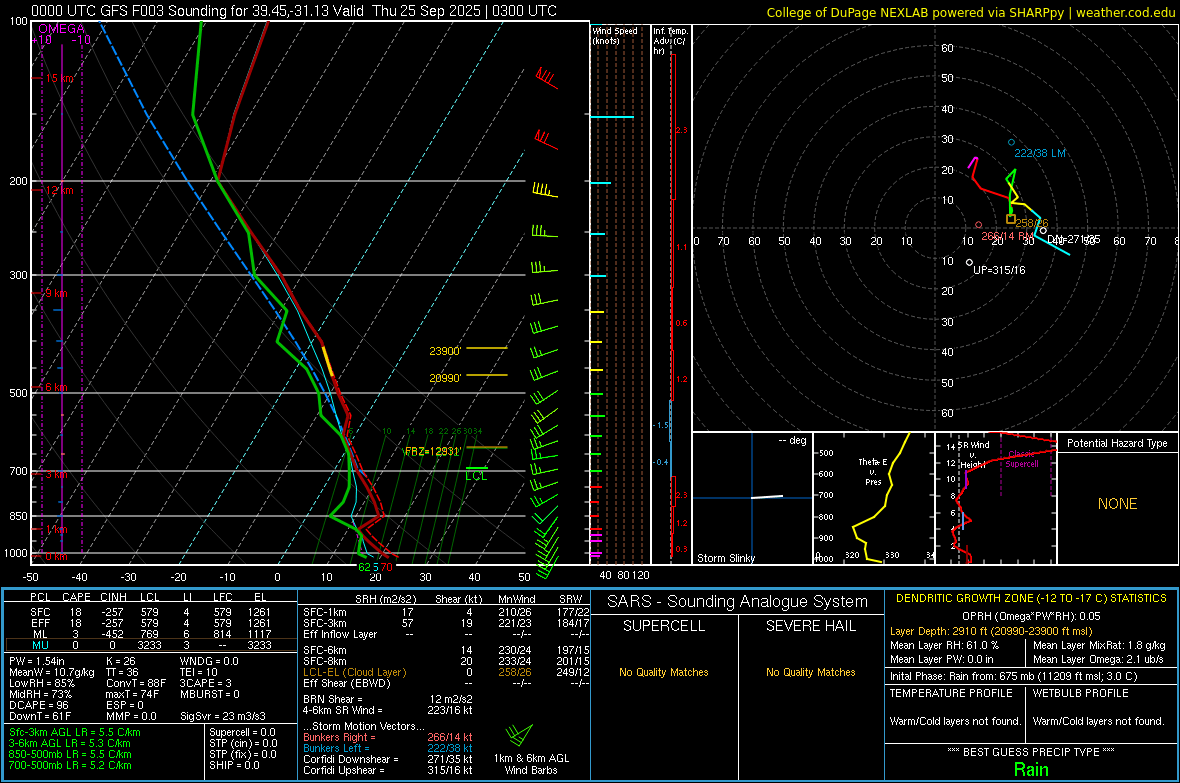Click the 222/38 LM hodograph label

(x=1039, y=153)
